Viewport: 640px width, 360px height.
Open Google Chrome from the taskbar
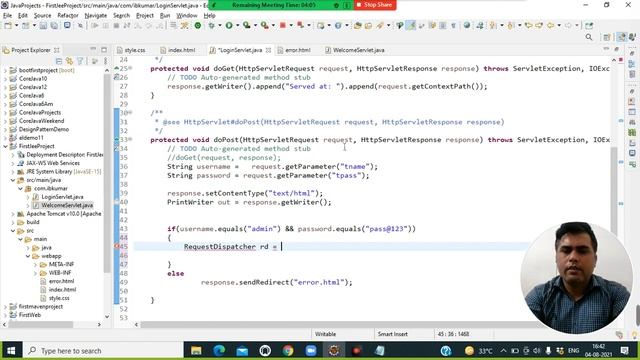[x=288, y=351]
